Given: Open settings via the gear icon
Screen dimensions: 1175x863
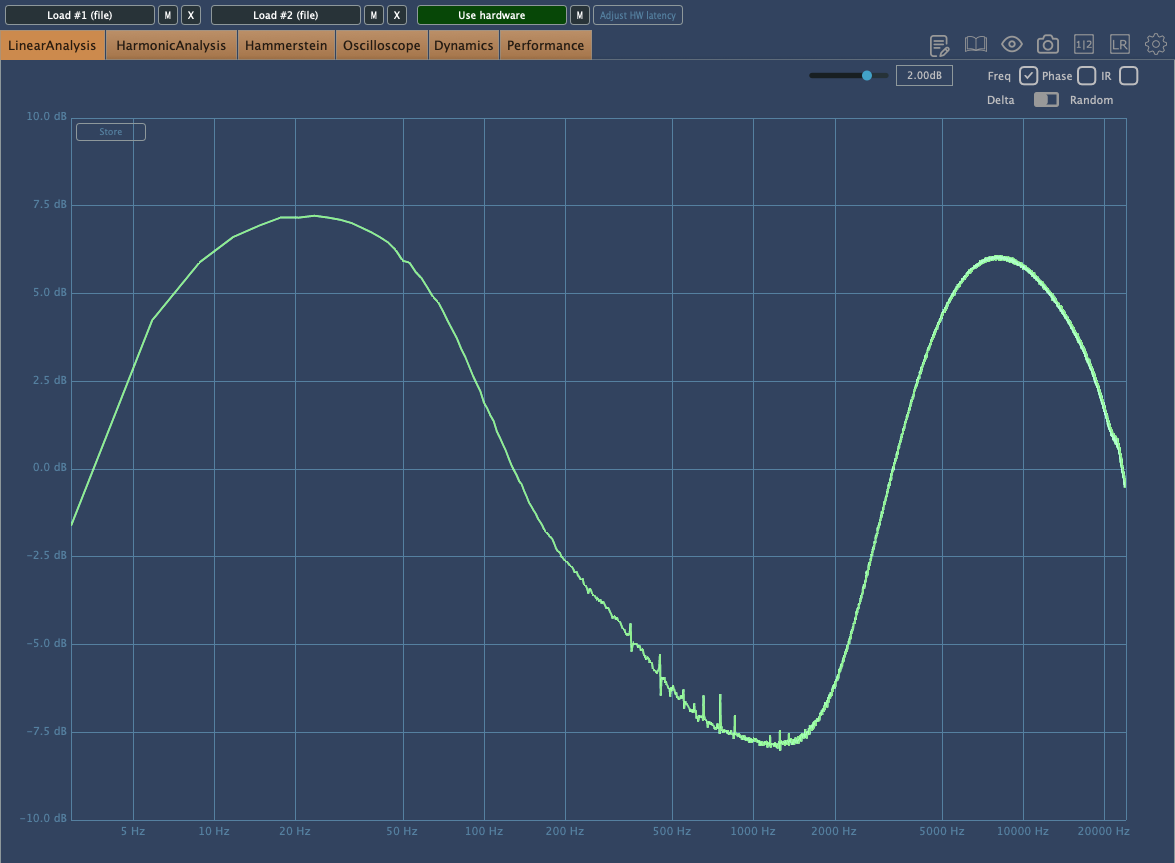Looking at the screenshot, I should pyautogui.click(x=1156, y=44).
